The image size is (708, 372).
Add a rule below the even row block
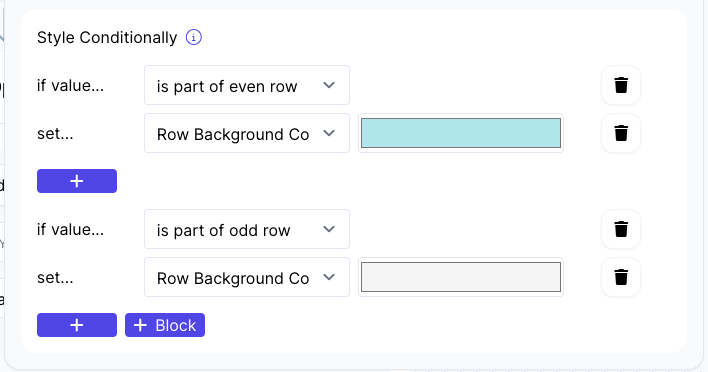(77, 181)
